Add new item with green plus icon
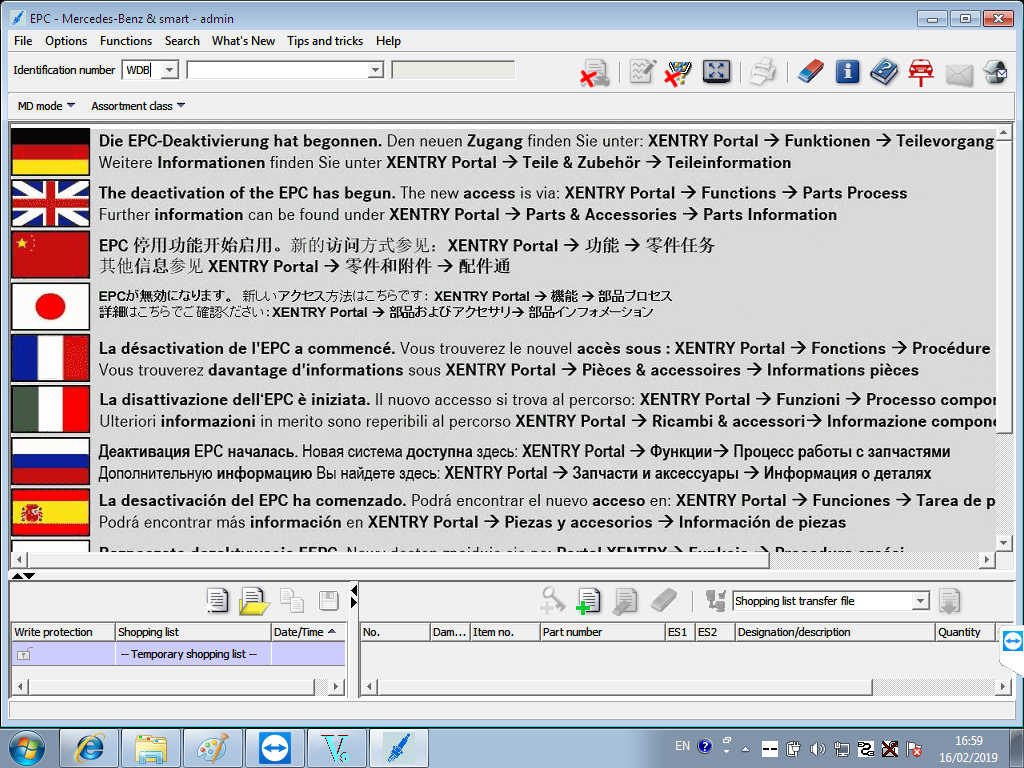Image resolution: width=1024 pixels, height=768 pixels. coord(588,601)
